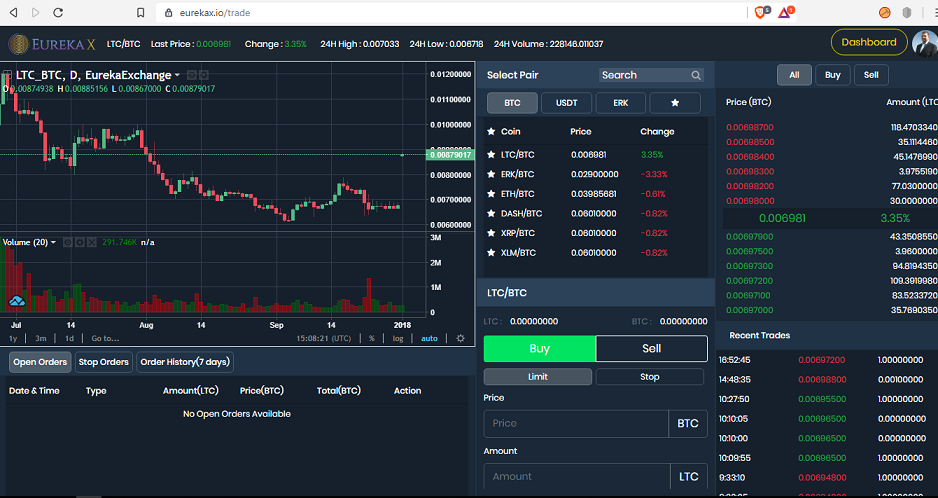This screenshot has height=498, width=938.
Task: Open the Open Orders tab
Action: [x=40, y=362]
